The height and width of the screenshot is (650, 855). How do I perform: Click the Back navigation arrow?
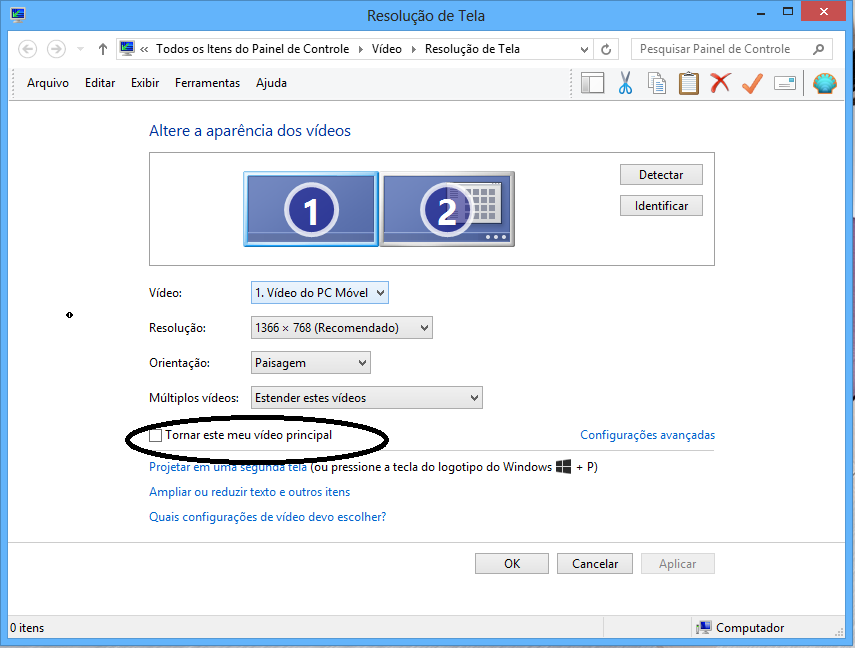(x=28, y=49)
